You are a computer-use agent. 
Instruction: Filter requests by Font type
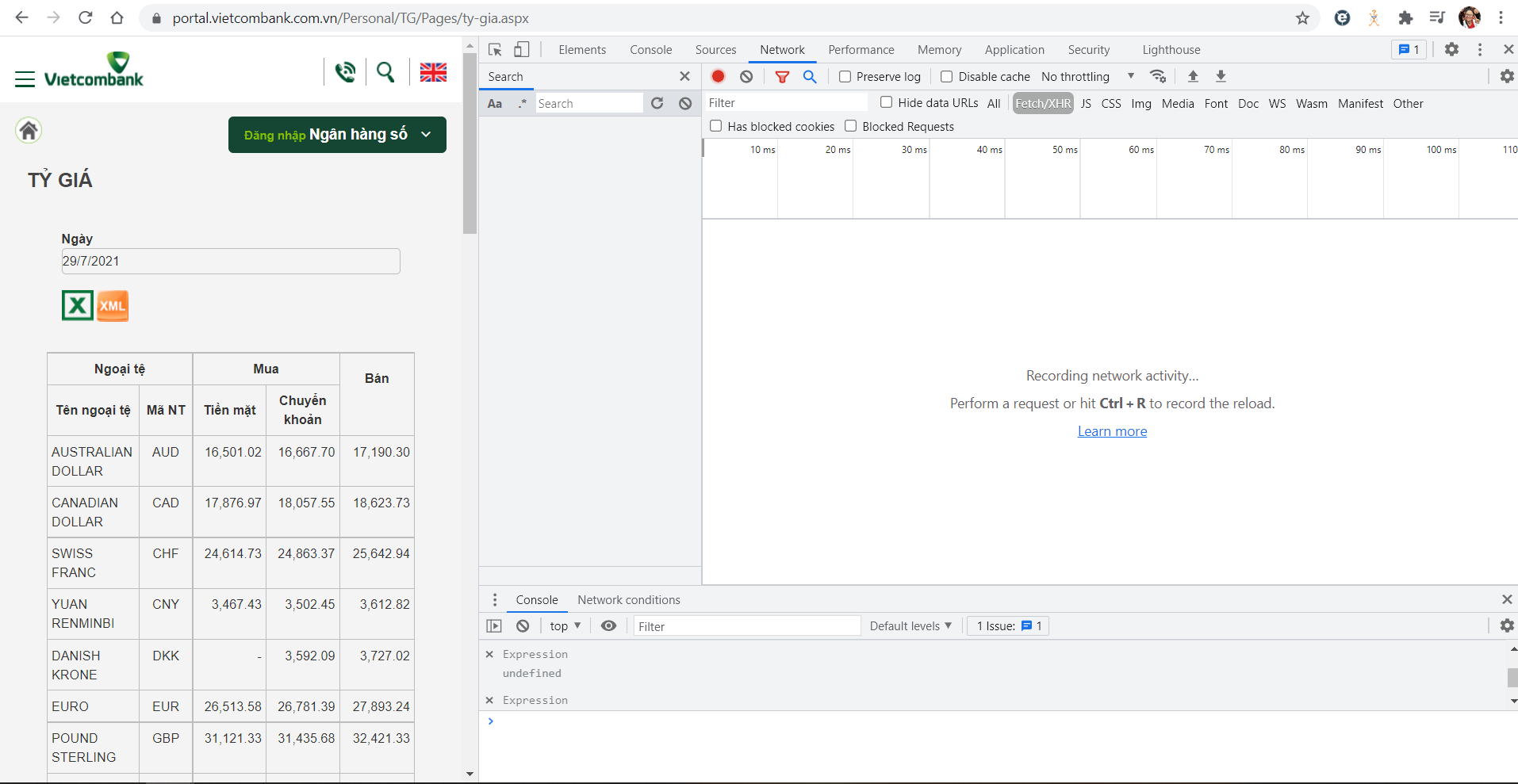pyautogui.click(x=1216, y=104)
